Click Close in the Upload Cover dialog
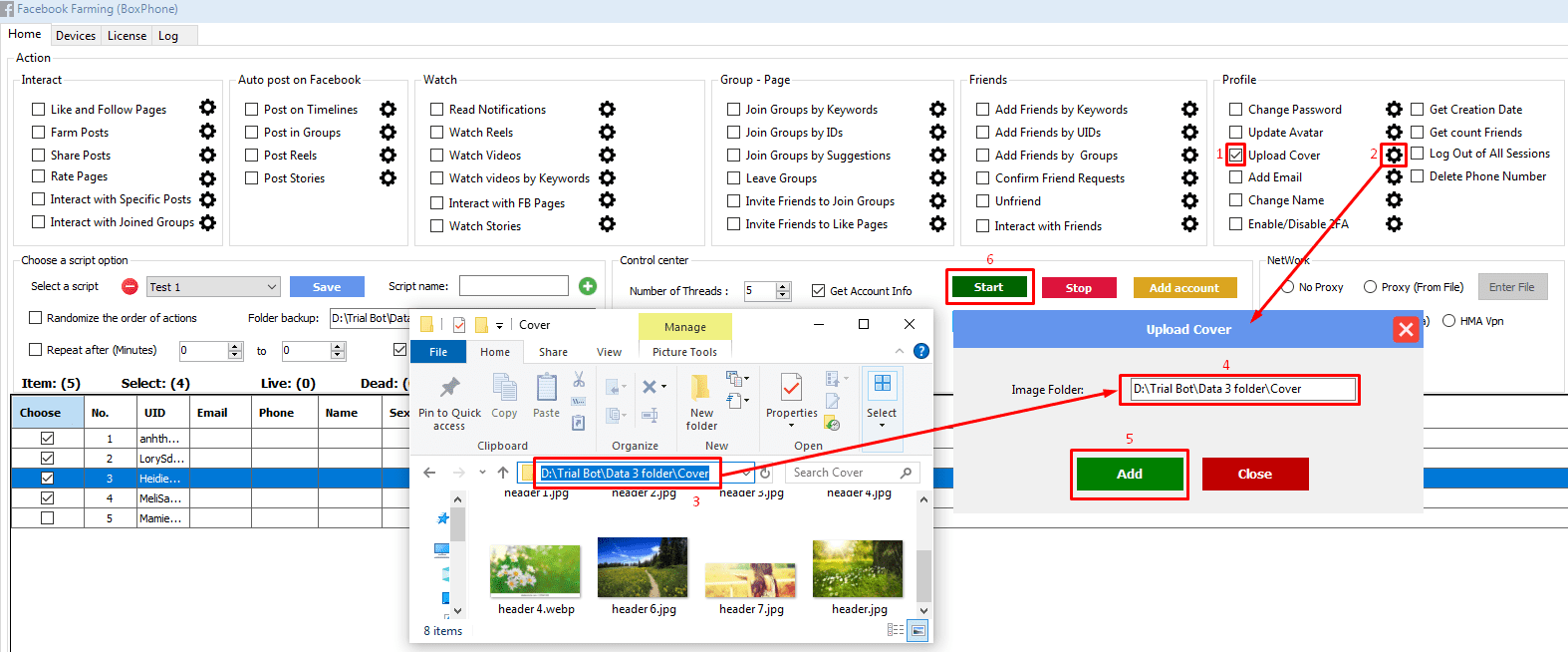Image resolution: width=1568 pixels, height=652 pixels. click(x=1255, y=475)
